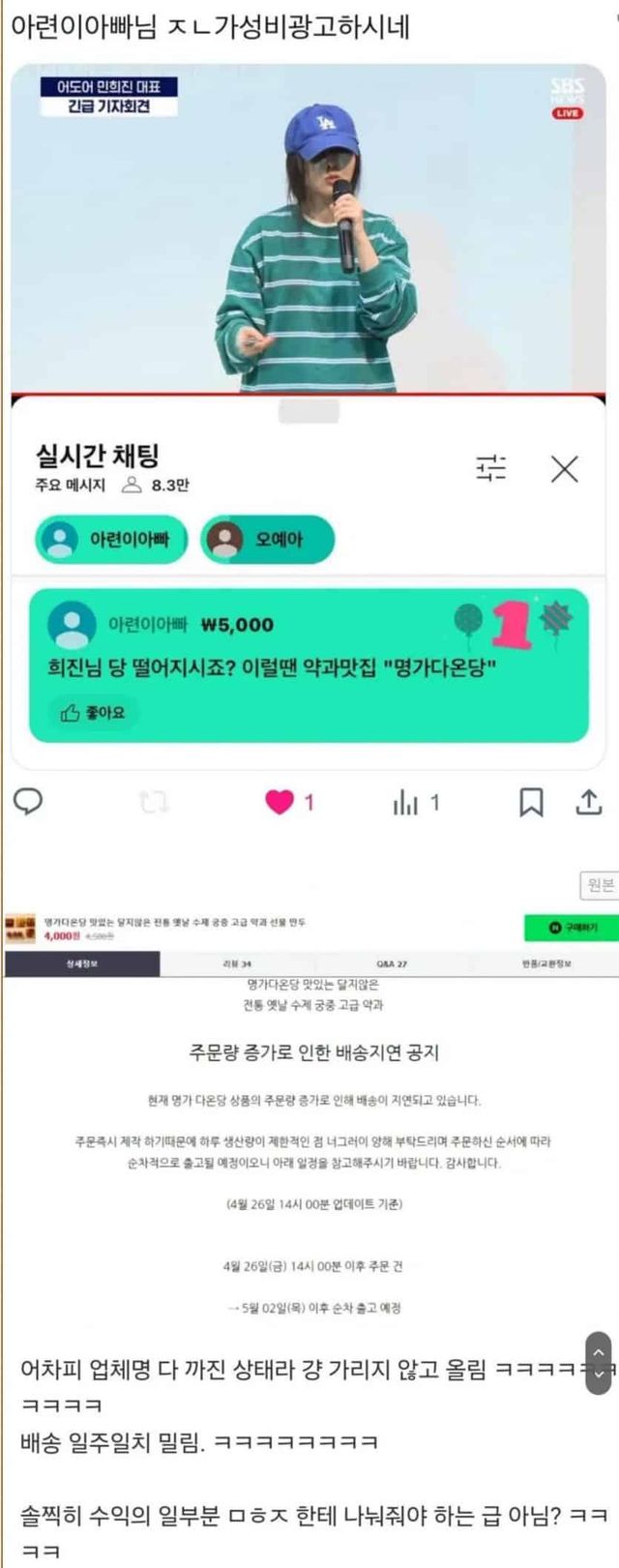Click the share upload icon
The height and width of the screenshot is (1568, 619).
pyautogui.click(x=589, y=801)
